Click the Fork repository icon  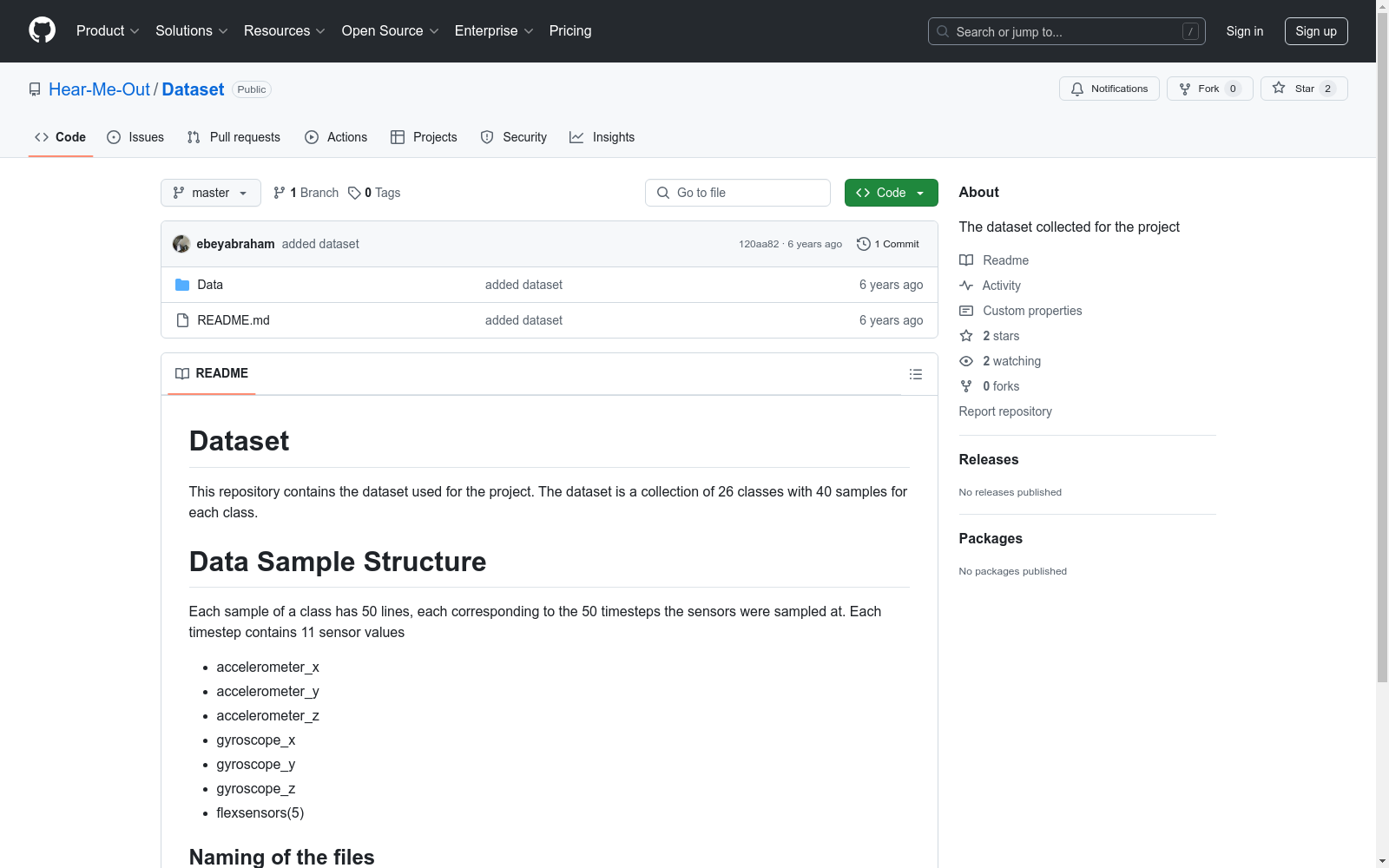click(x=1185, y=89)
